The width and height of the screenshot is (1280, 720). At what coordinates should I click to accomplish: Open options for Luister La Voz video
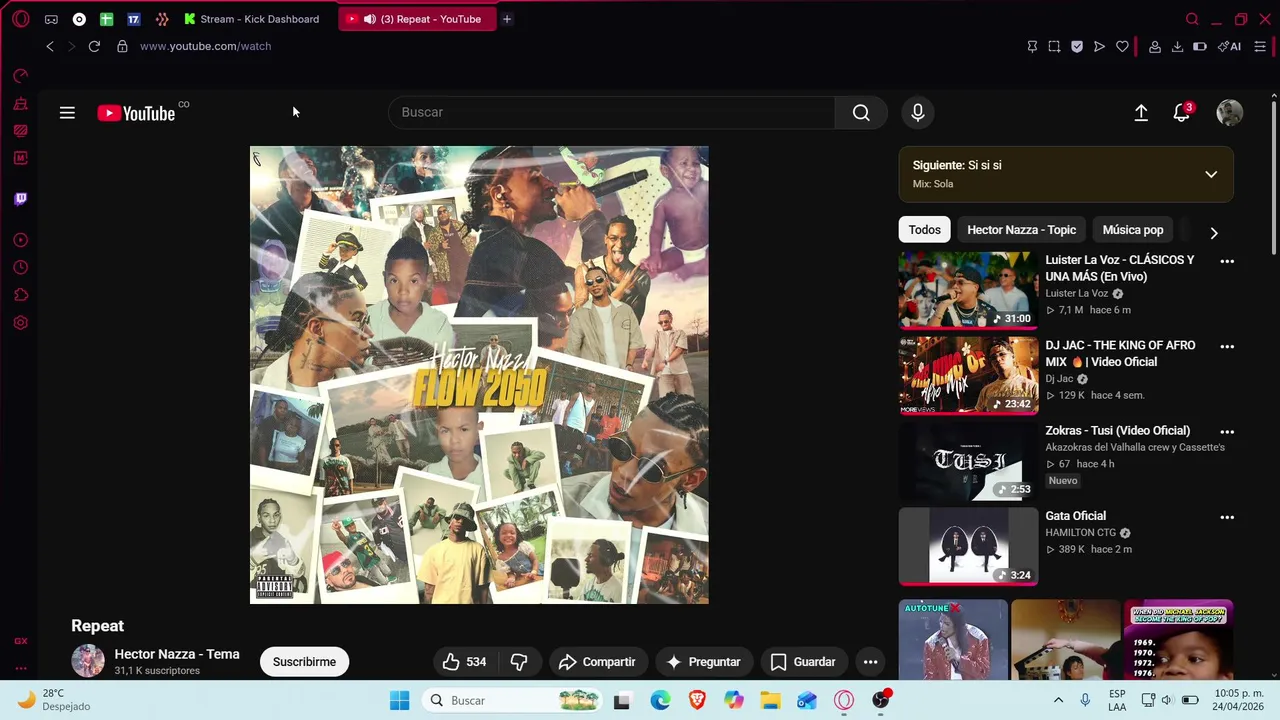[x=1227, y=261]
